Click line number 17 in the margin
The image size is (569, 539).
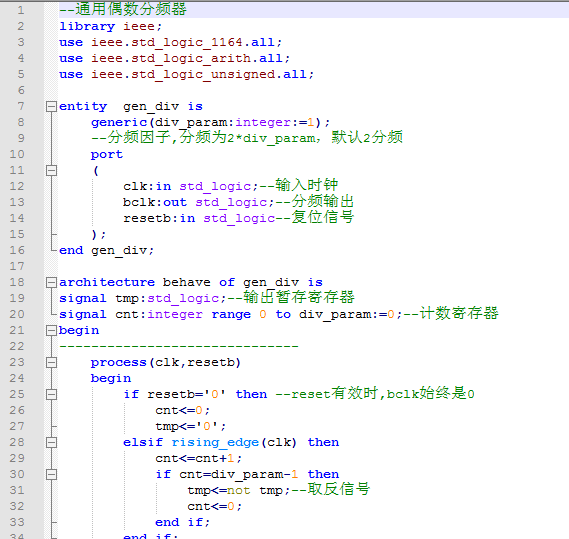[17, 266]
